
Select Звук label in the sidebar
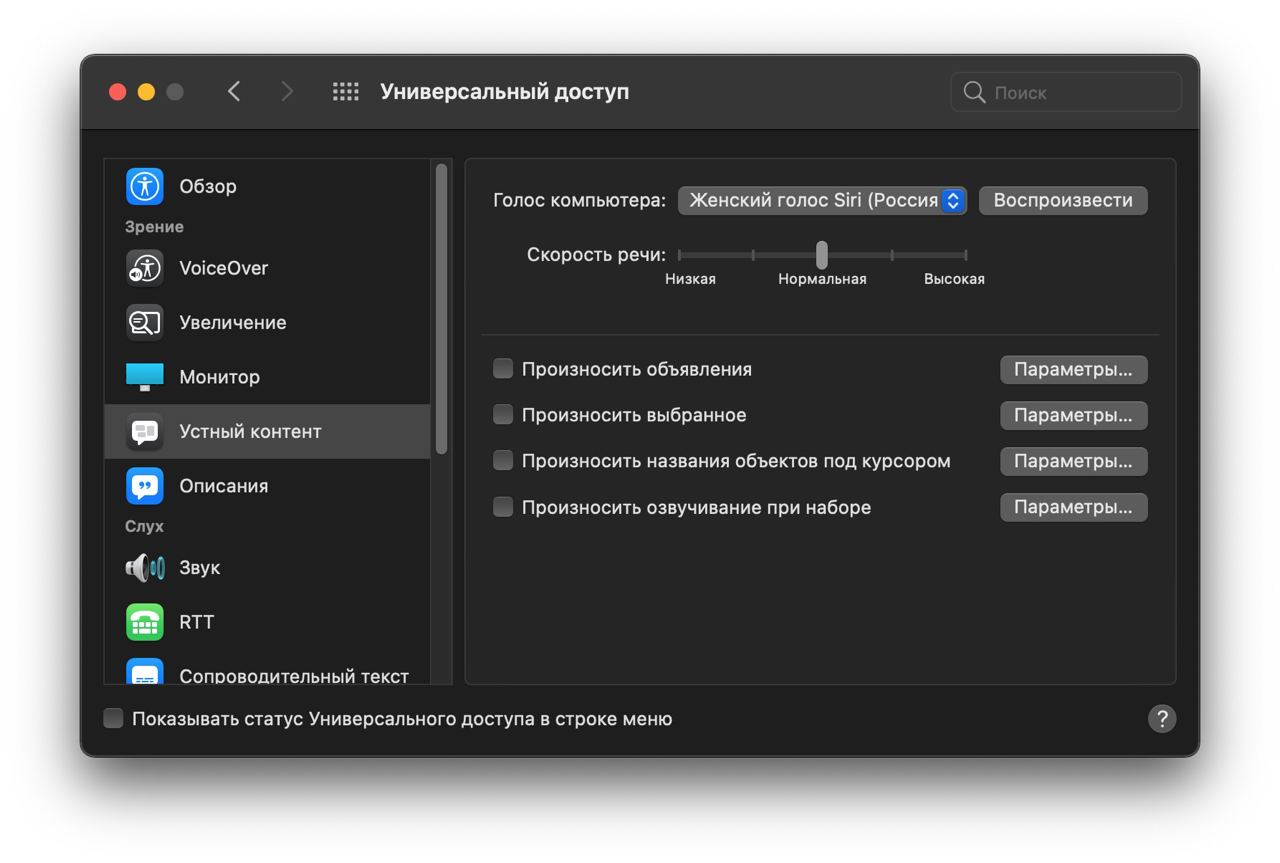[x=200, y=568]
